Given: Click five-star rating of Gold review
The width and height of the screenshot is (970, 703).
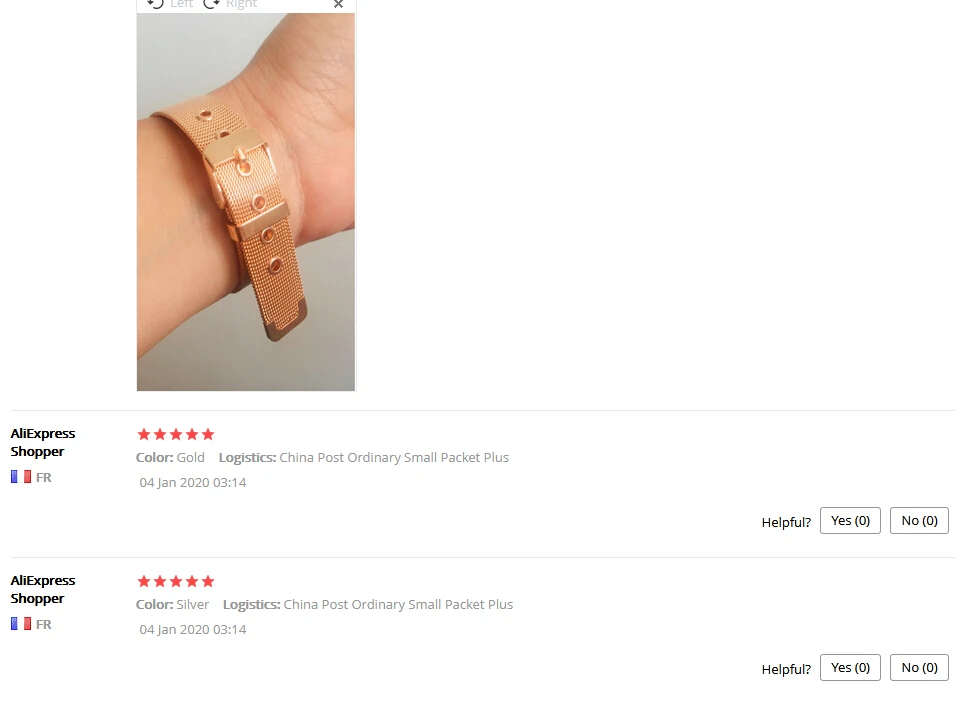Looking at the screenshot, I should click(x=176, y=434).
